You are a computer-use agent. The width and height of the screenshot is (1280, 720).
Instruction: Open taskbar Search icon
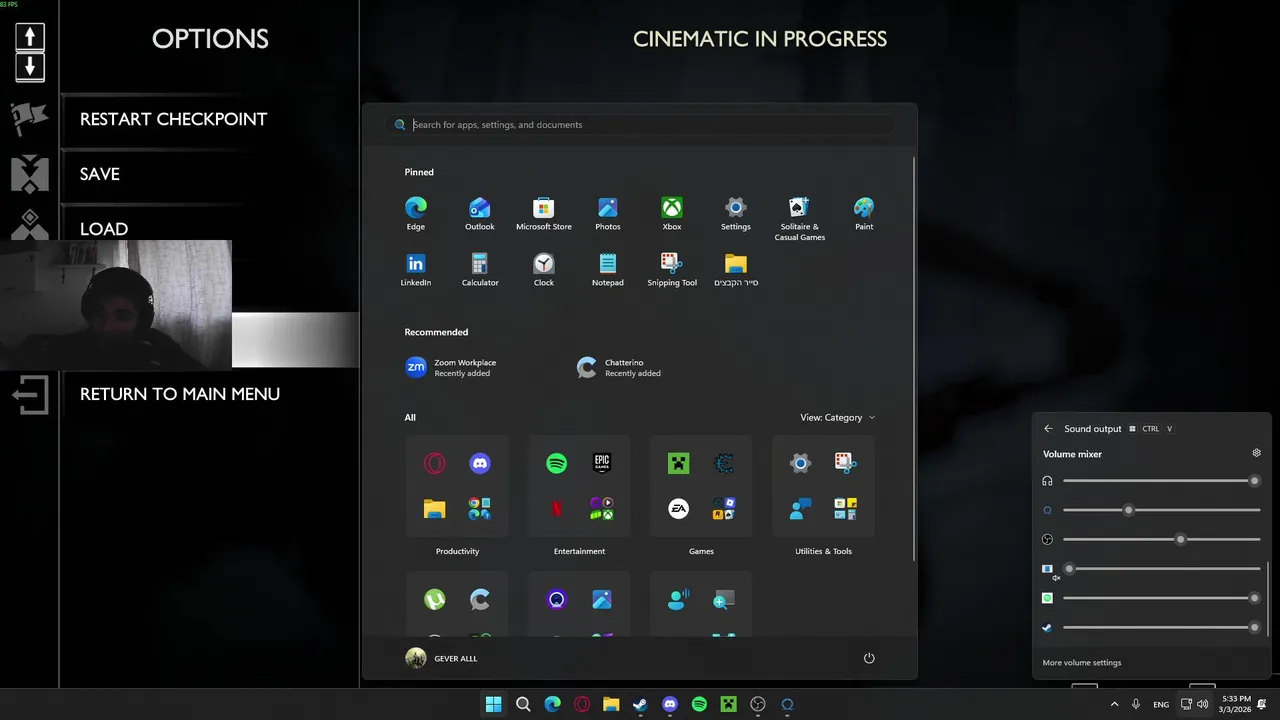point(523,704)
